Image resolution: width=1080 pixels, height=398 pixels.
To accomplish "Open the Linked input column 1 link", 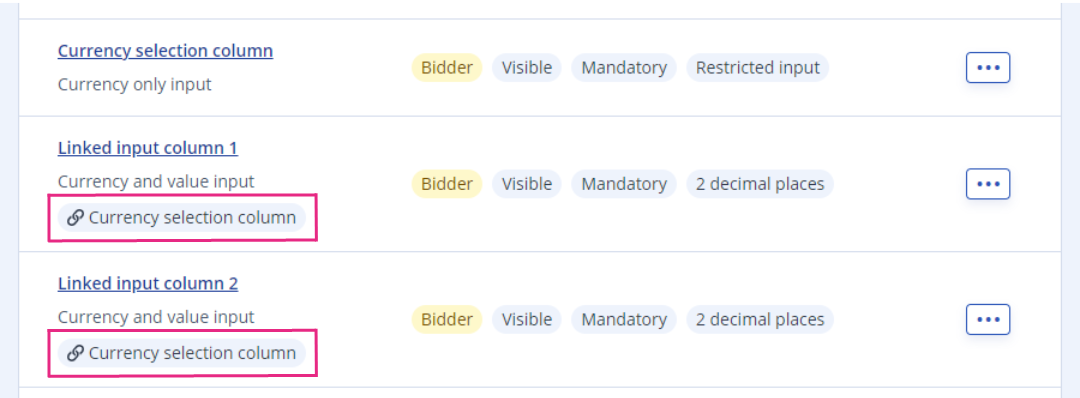I will click(x=148, y=148).
